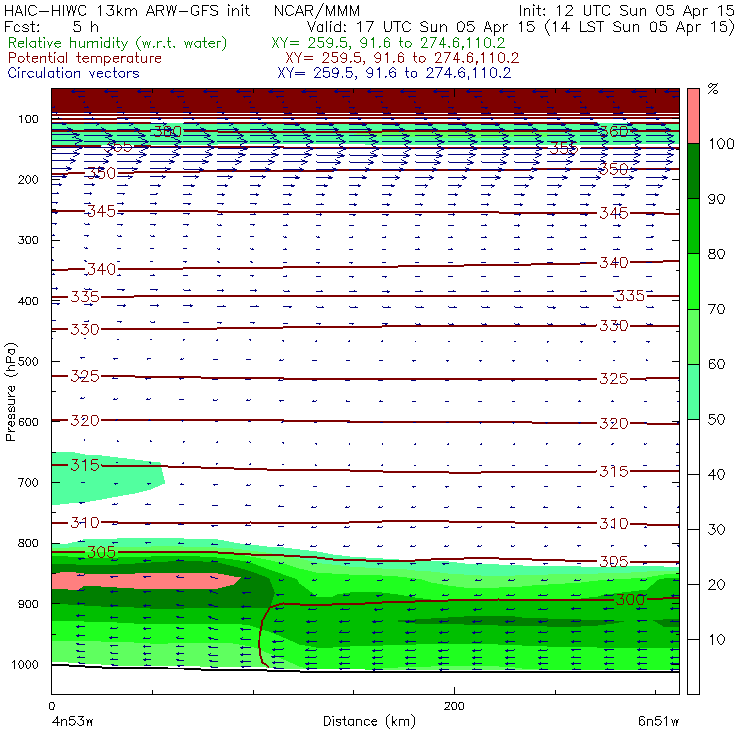Click the "Init: 12 UTC Sun 05 Apr 15" text
Image resolution: width=740 pixels, height=740 pixels.
(x=627, y=11)
